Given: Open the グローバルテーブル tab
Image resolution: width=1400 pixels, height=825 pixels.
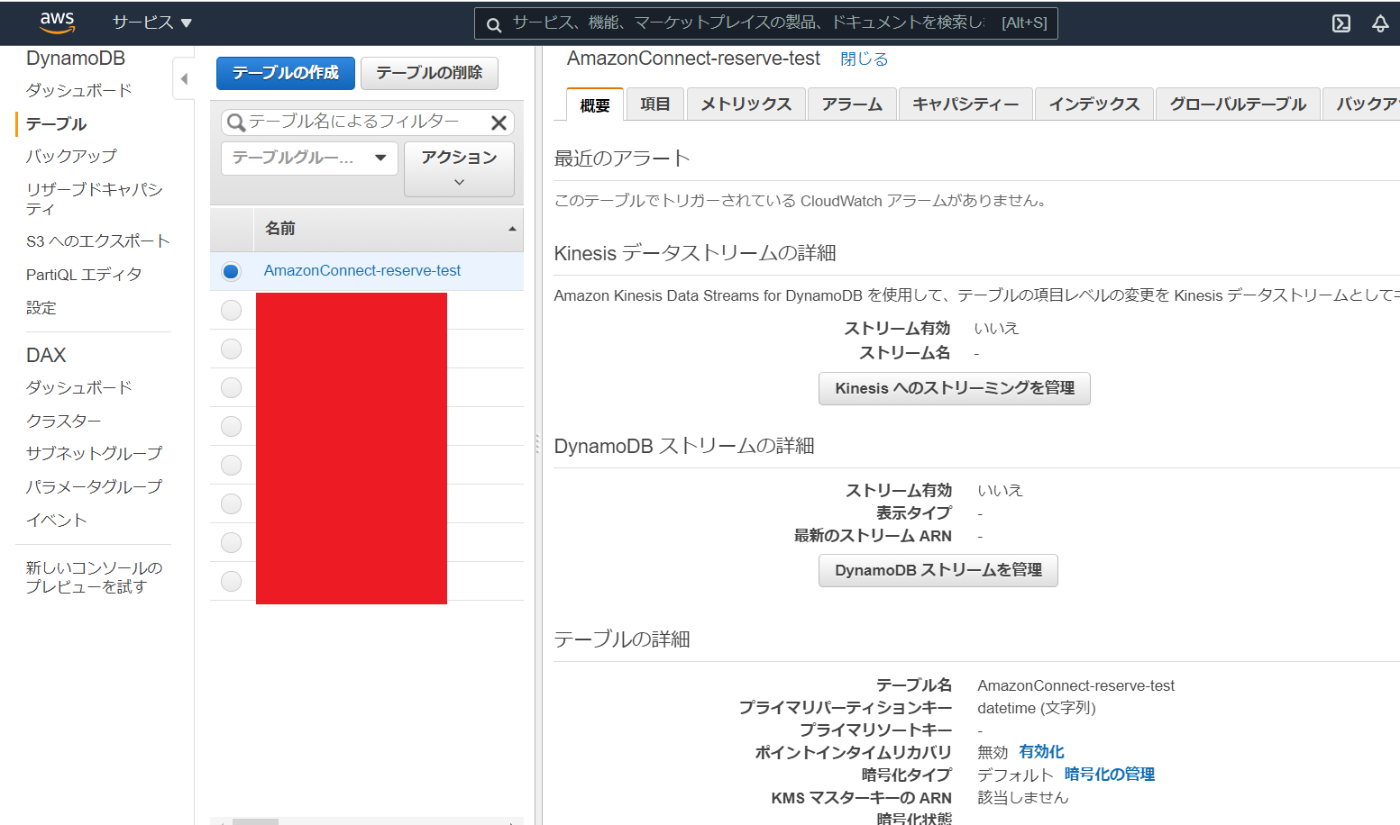Looking at the screenshot, I should tap(1238, 104).
